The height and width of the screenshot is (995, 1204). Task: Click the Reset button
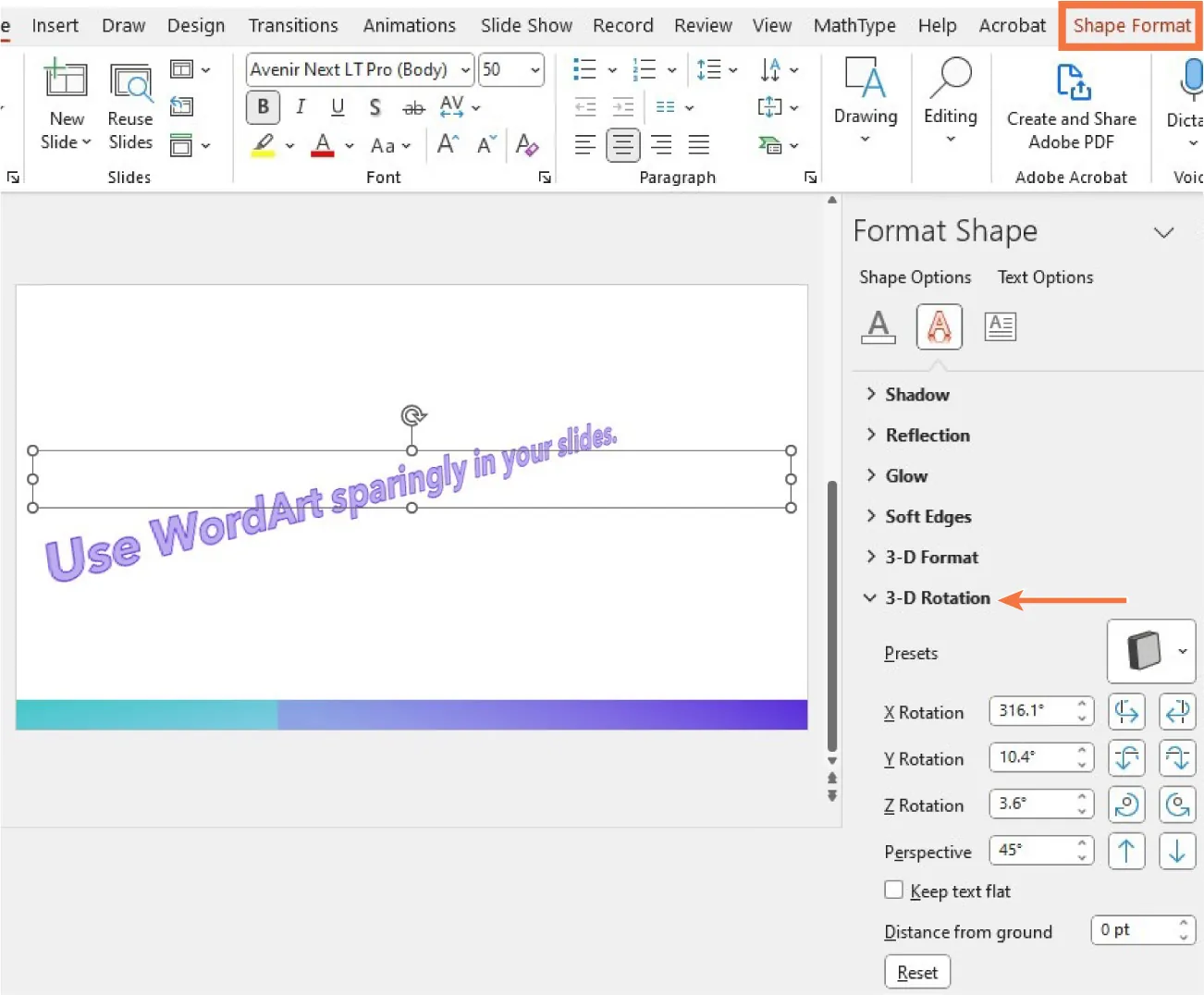(916, 971)
